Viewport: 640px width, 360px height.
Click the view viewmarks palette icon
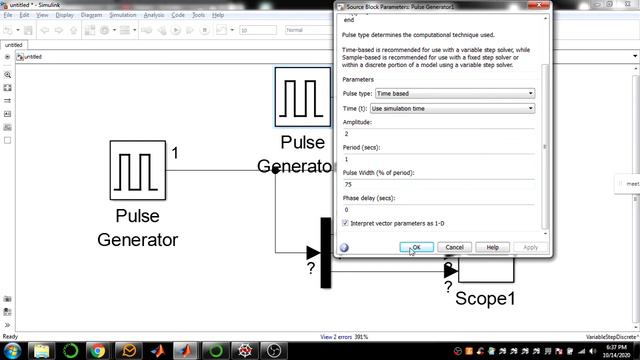click(7, 312)
